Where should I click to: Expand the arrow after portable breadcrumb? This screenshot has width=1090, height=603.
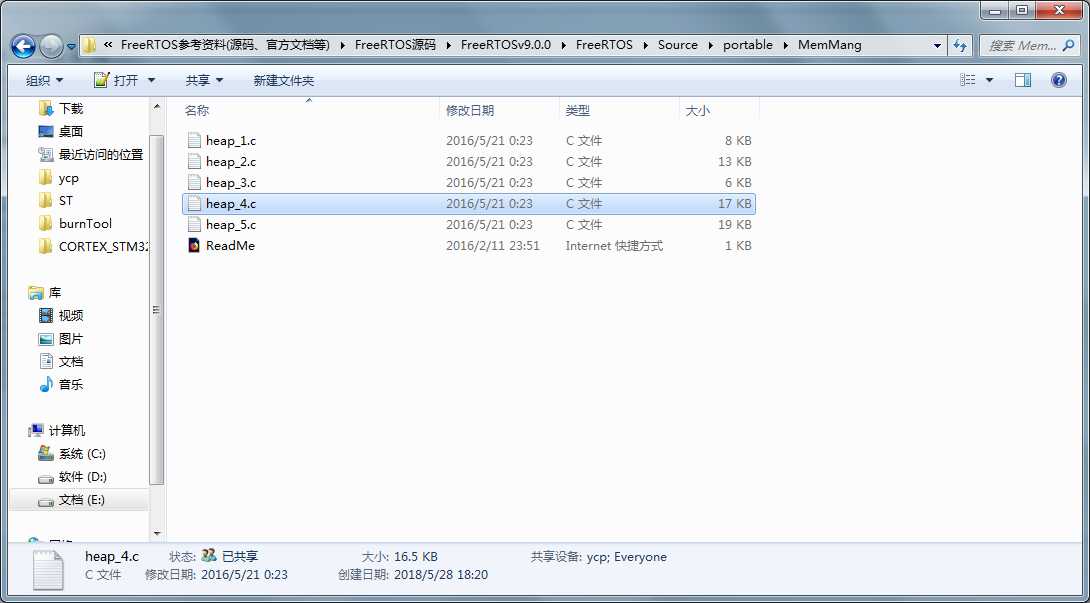[786, 45]
